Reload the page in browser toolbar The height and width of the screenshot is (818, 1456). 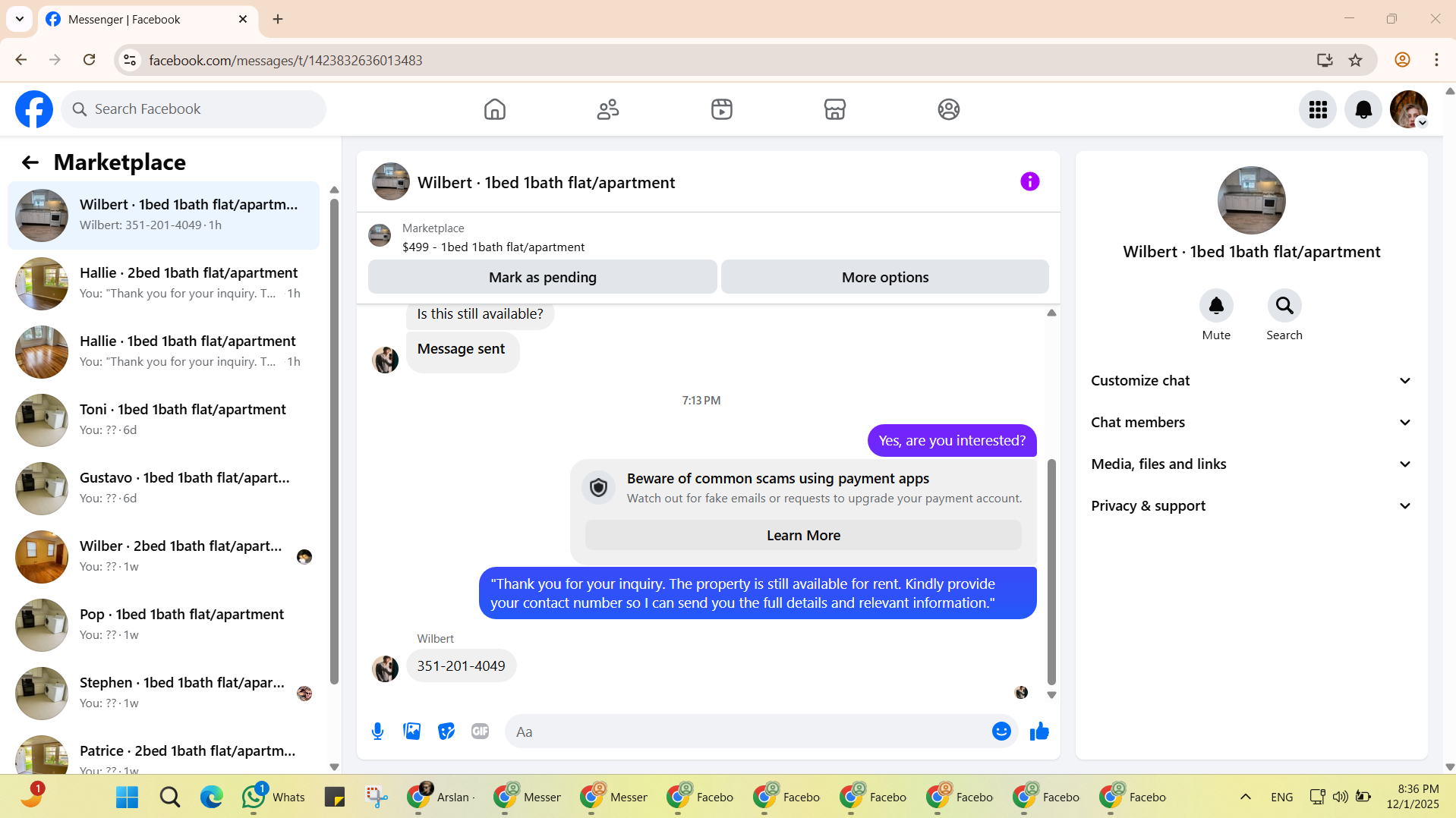point(90,60)
